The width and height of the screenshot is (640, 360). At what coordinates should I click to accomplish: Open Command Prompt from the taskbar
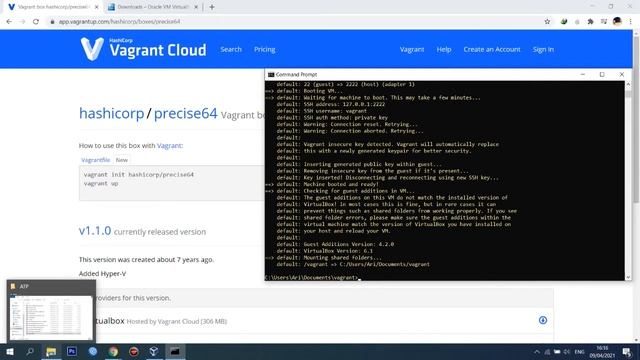tap(175, 351)
